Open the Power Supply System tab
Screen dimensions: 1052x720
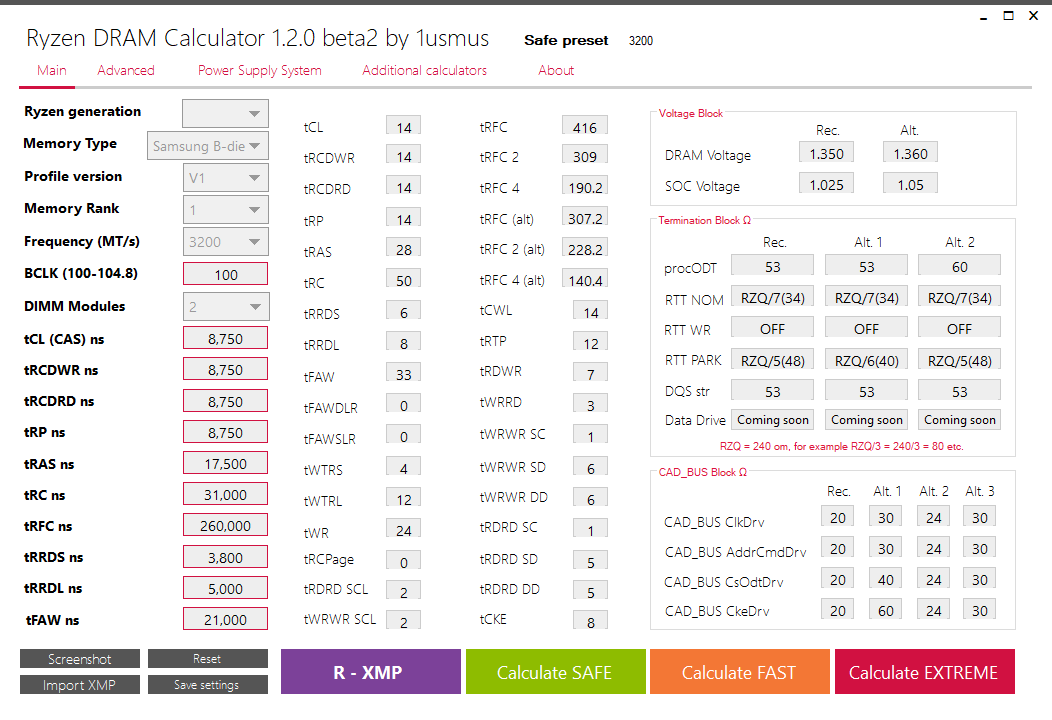pyautogui.click(x=260, y=70)
